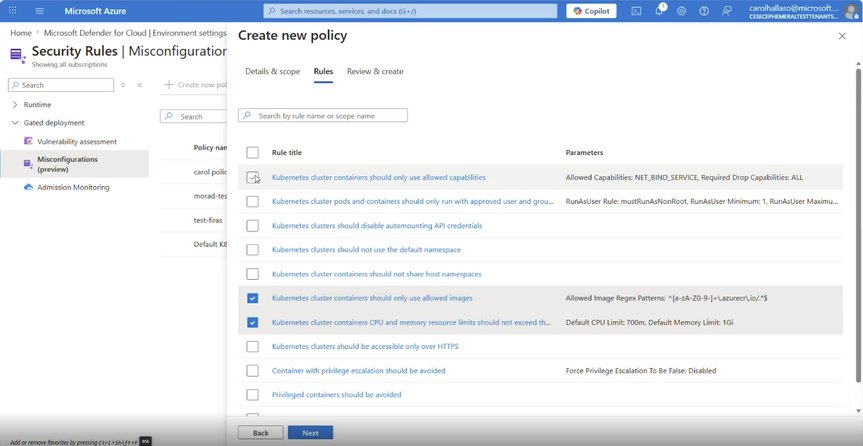
Task: Click the left sidebar Search field
Action: [61, 85]
